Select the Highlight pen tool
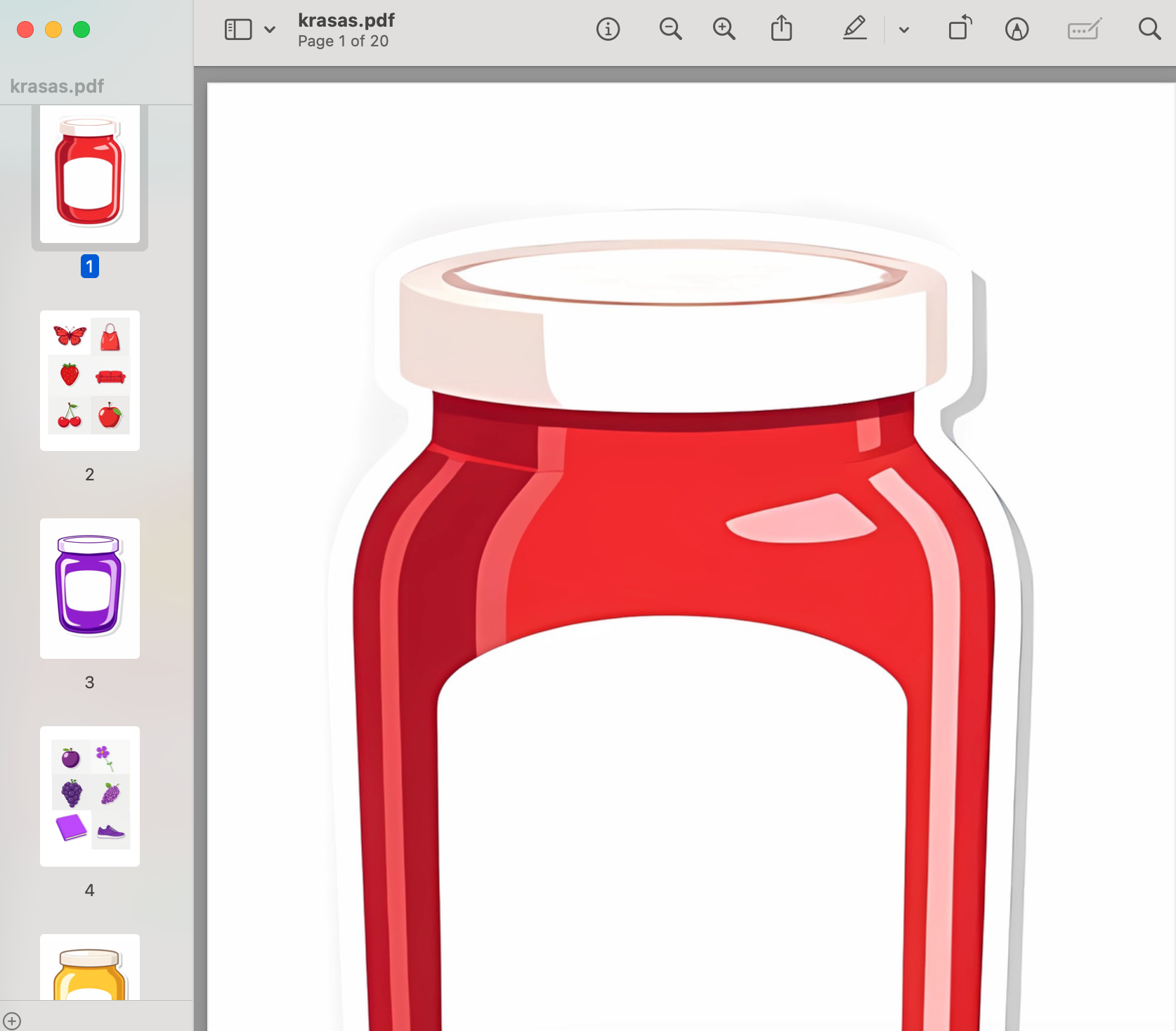Viewport: 1176px width, 1031px height. pyautogui.click(x=855, y=29)
